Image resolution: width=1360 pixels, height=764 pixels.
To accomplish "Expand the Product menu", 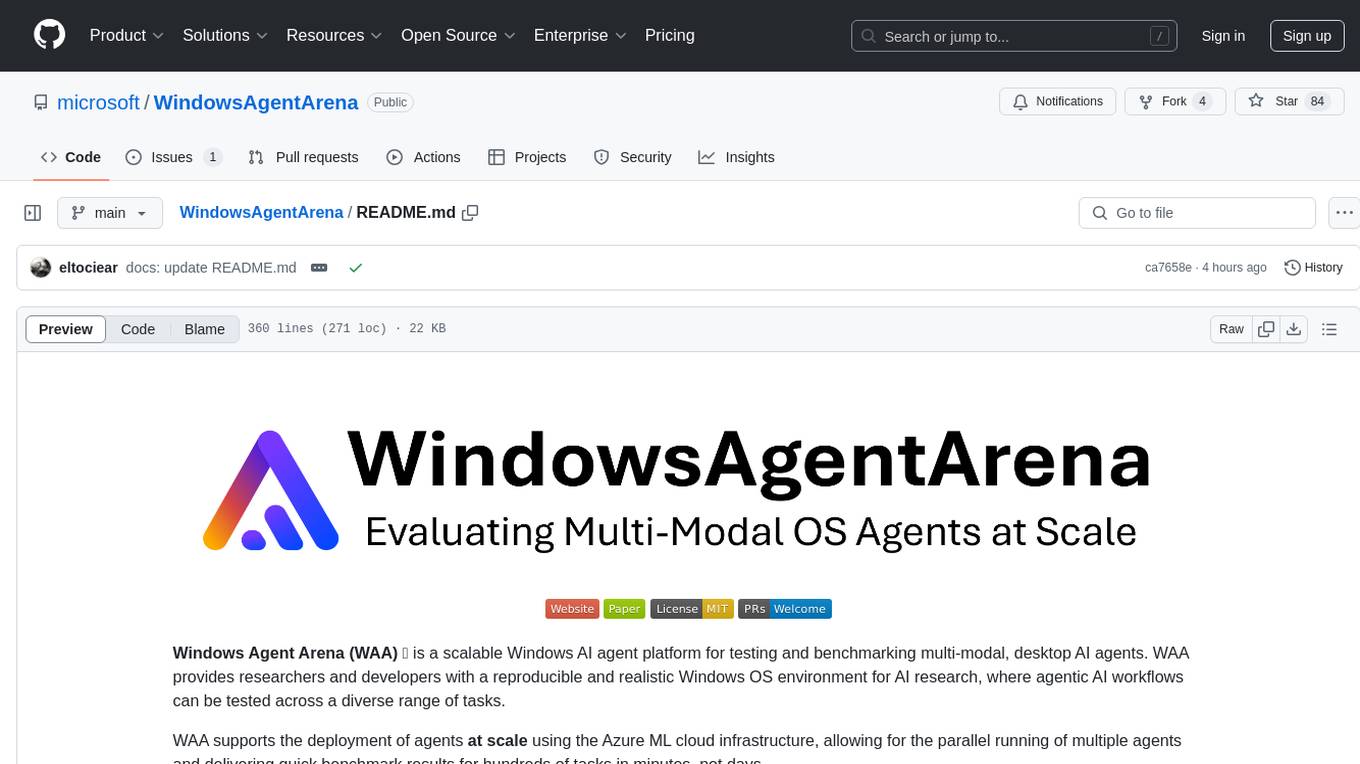I will [127, 35].
